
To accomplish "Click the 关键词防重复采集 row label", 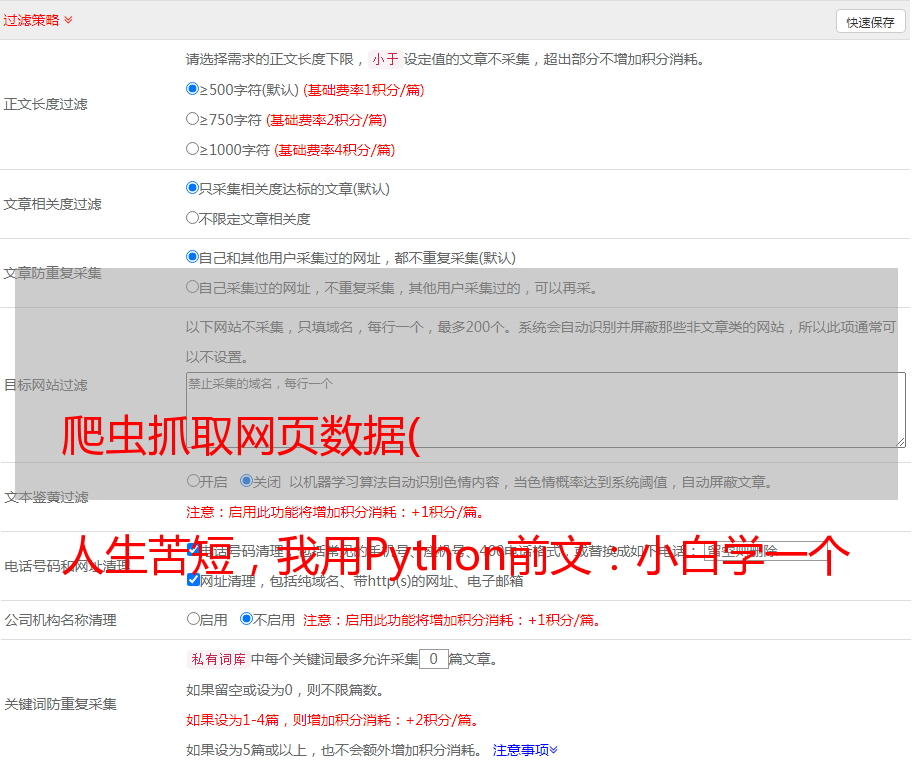I will 60,704.
